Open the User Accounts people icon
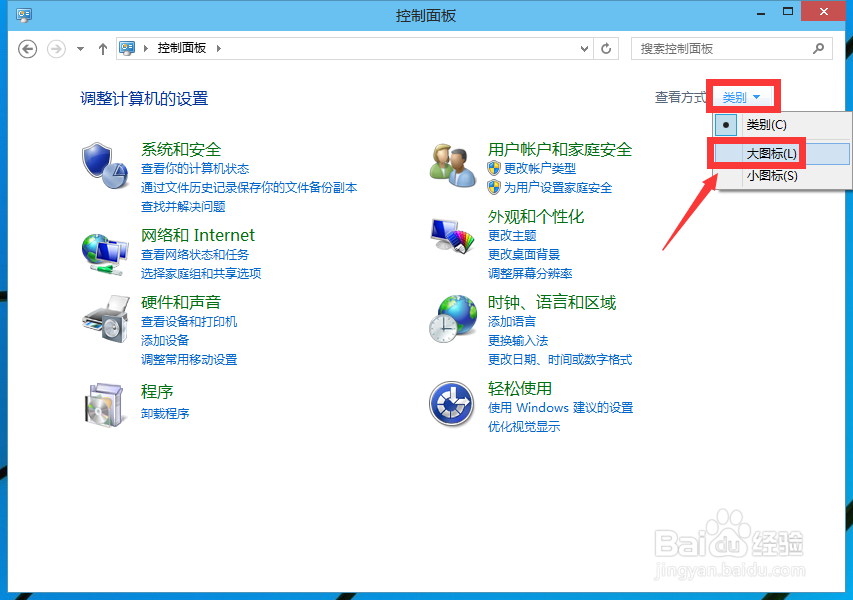 [453, 166]
